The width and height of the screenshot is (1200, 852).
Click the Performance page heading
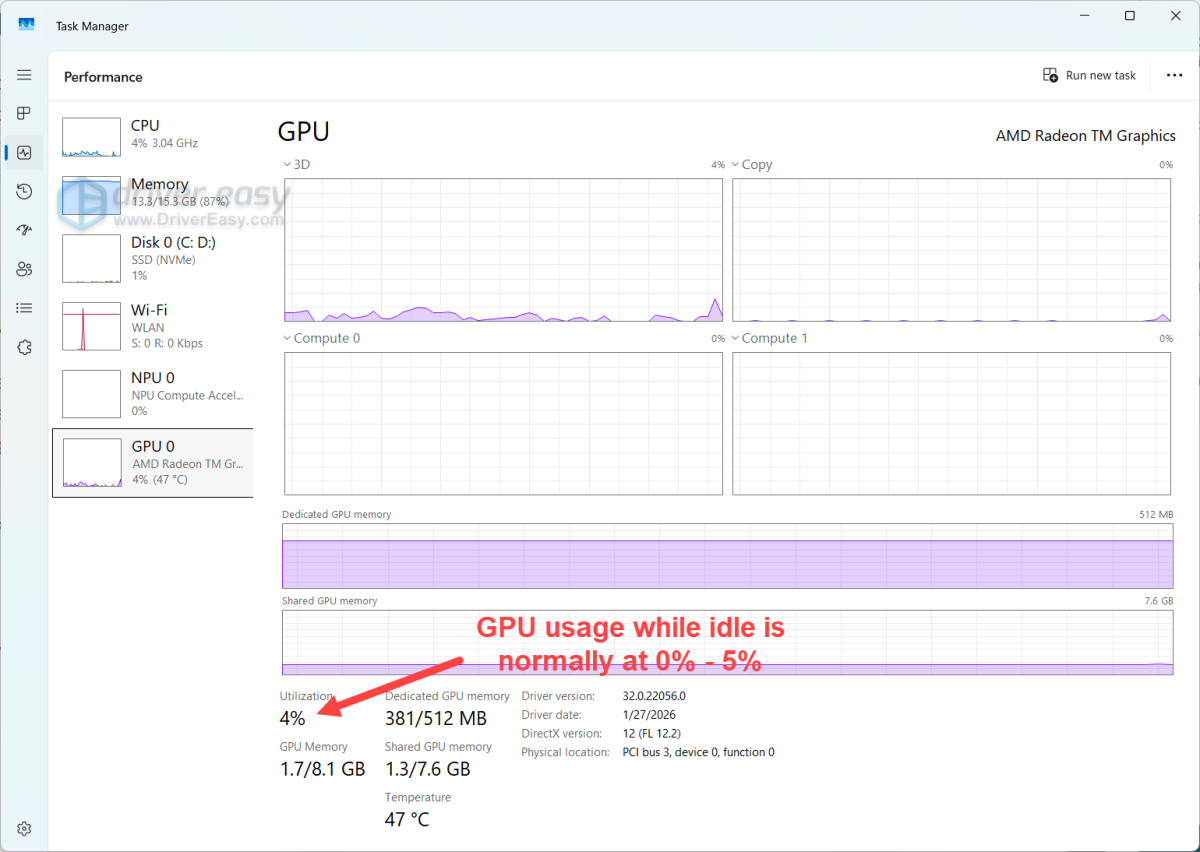[x=103, y=77]
